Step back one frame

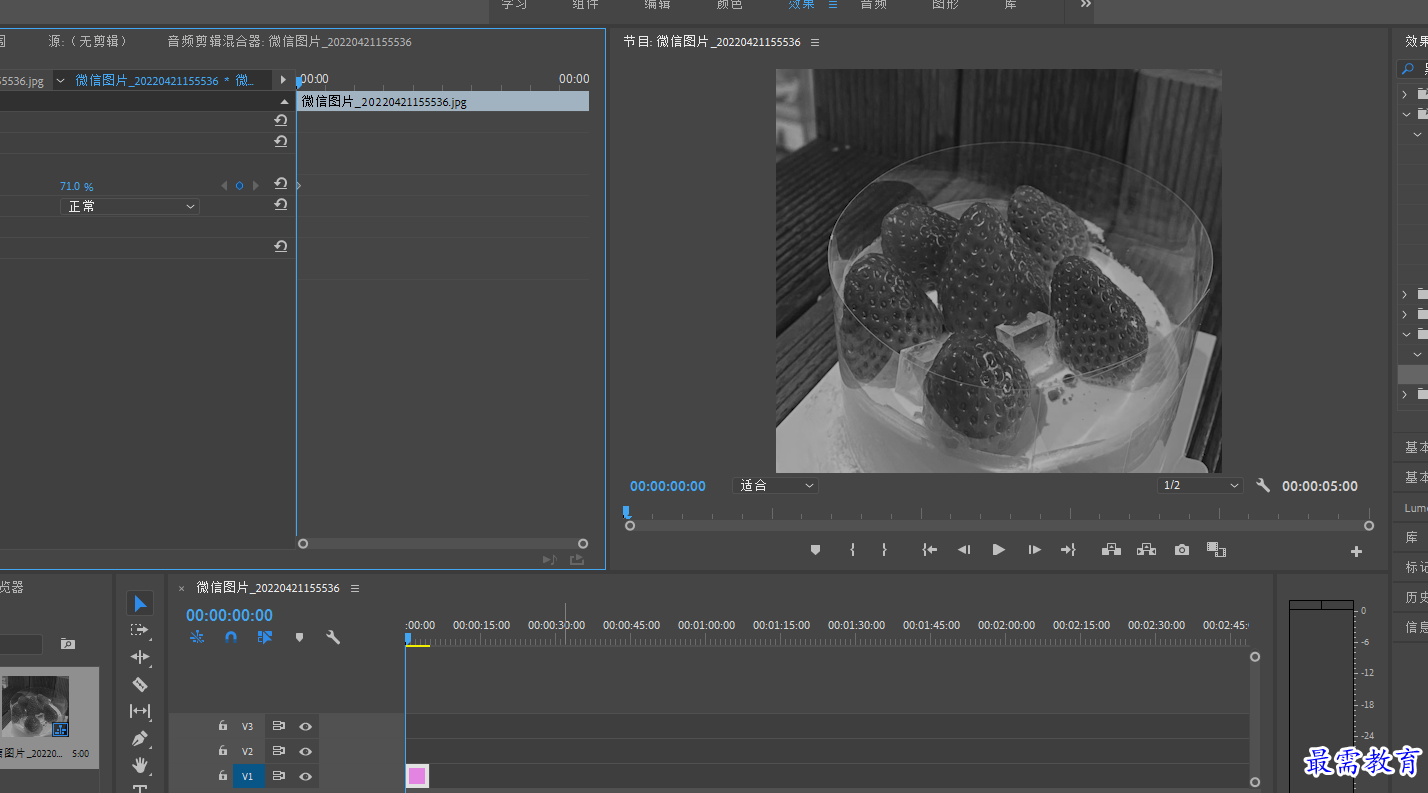pyautogui.click(x=964, y=550)
